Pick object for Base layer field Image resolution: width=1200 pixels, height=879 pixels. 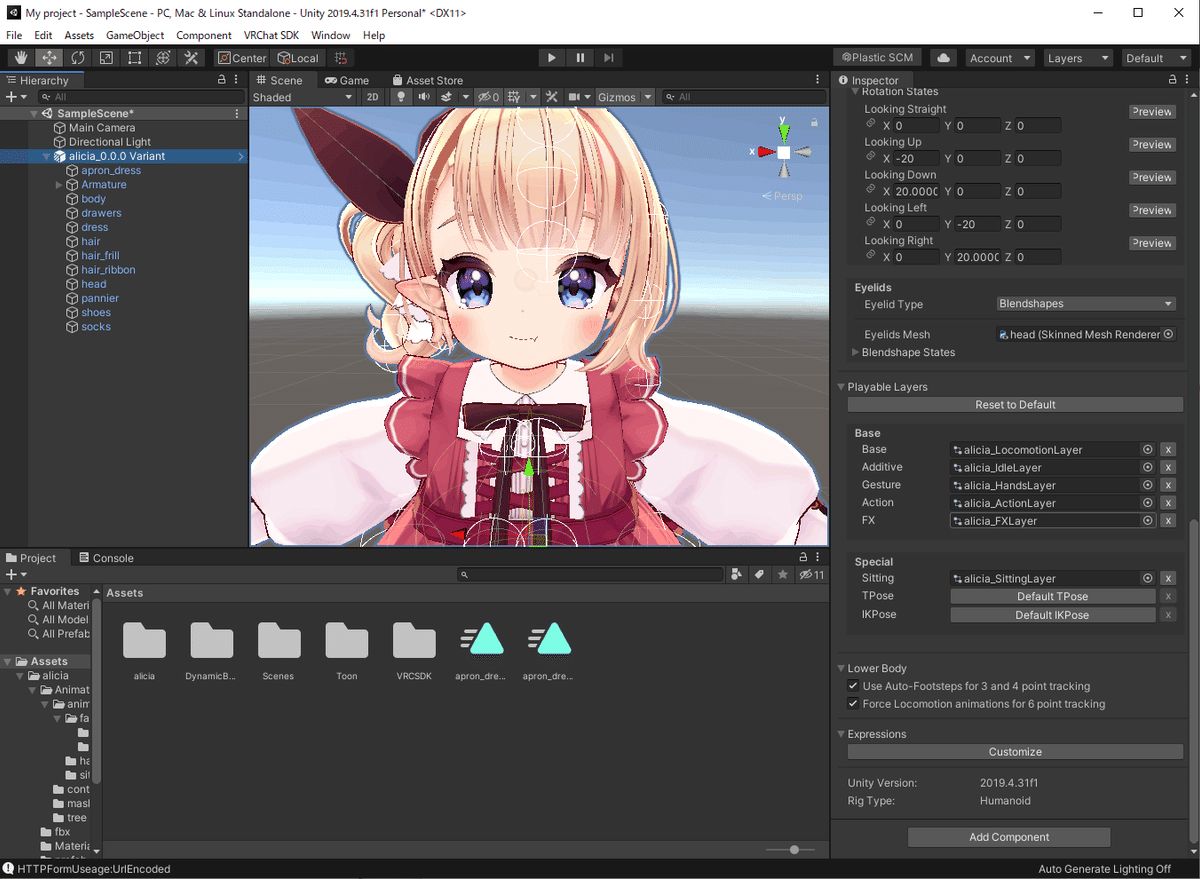(1148, 450)
